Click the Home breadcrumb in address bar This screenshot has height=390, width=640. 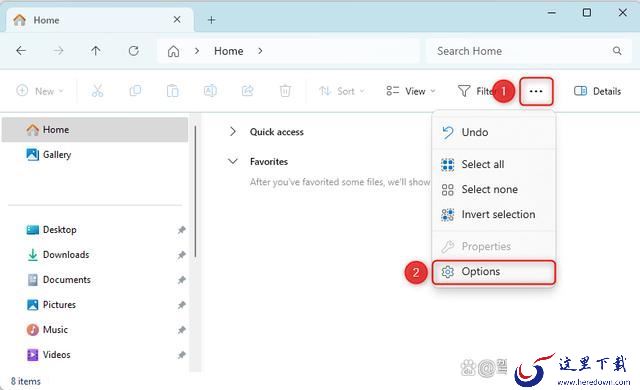[x=229, y=51]
